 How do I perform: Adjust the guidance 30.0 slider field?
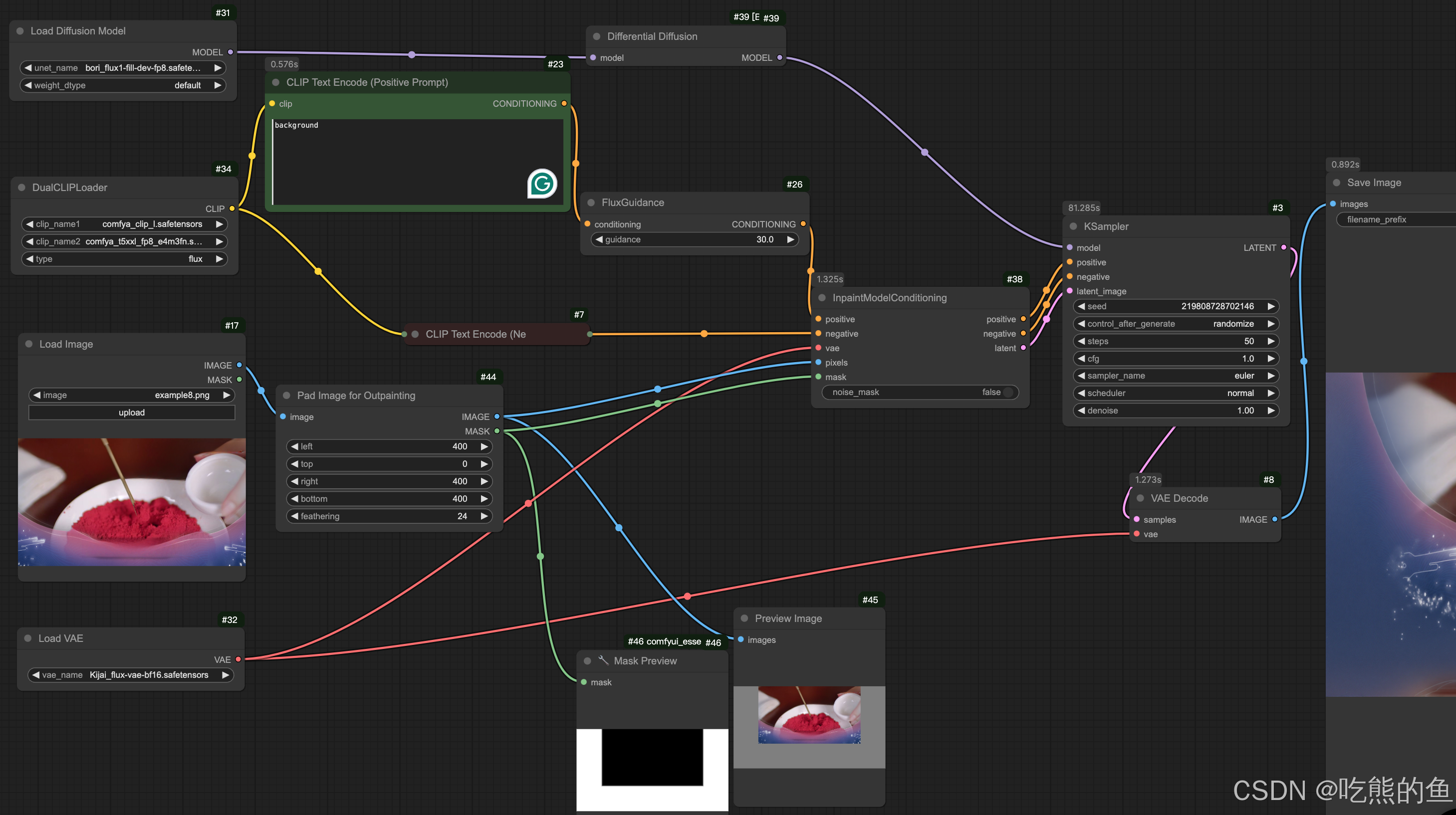[x=694, y=239]
